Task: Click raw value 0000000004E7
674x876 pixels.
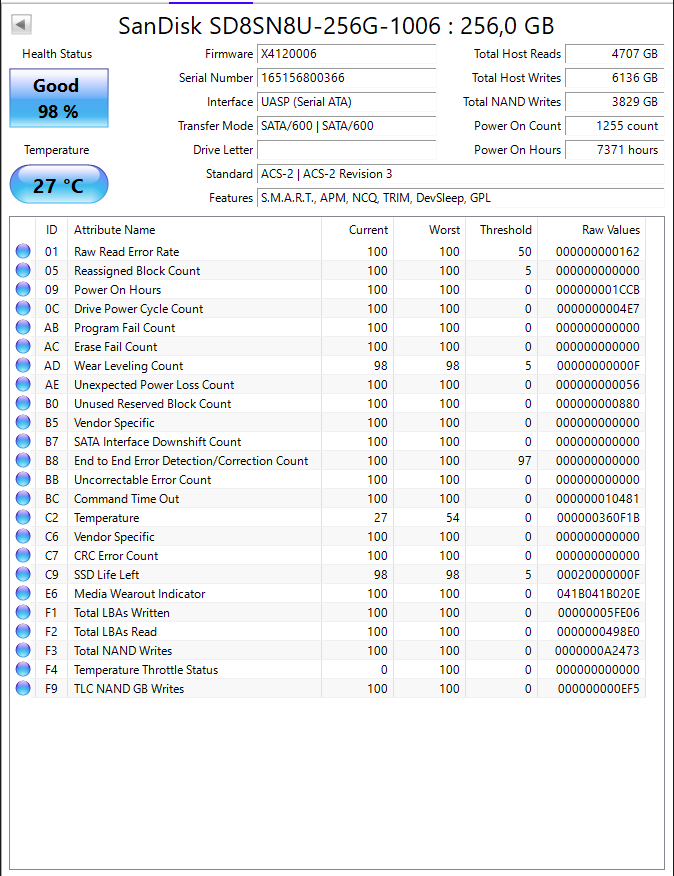Action: point(598,309)
